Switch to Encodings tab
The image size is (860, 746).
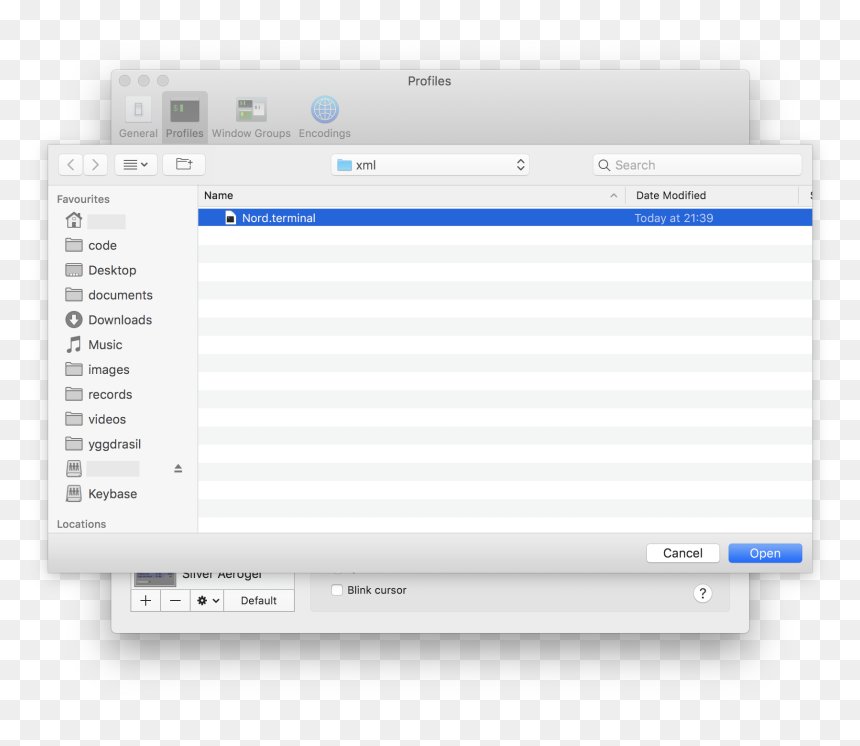(x=325, y=117)
